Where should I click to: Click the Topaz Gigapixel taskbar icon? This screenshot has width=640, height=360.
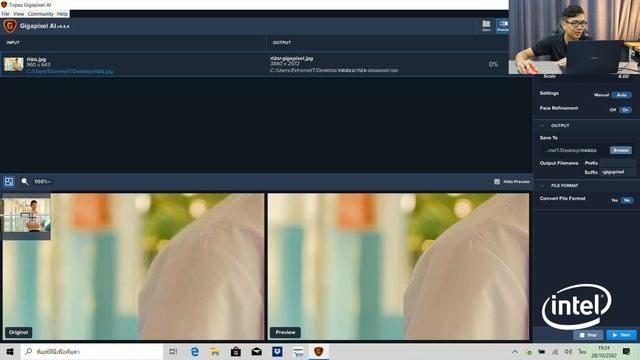click(318, 351)
